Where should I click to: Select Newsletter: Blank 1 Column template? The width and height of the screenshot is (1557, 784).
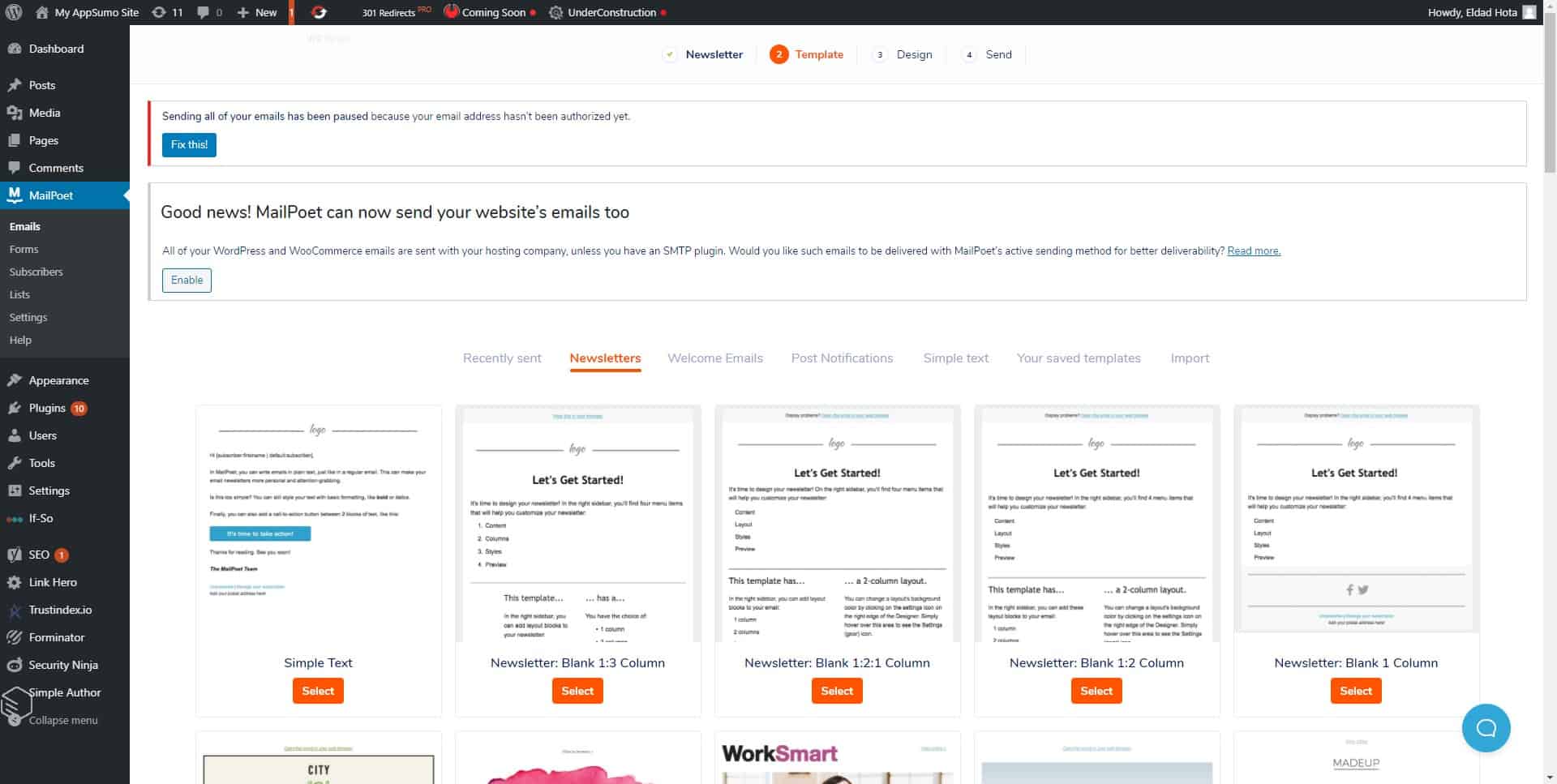(1356, 691)
